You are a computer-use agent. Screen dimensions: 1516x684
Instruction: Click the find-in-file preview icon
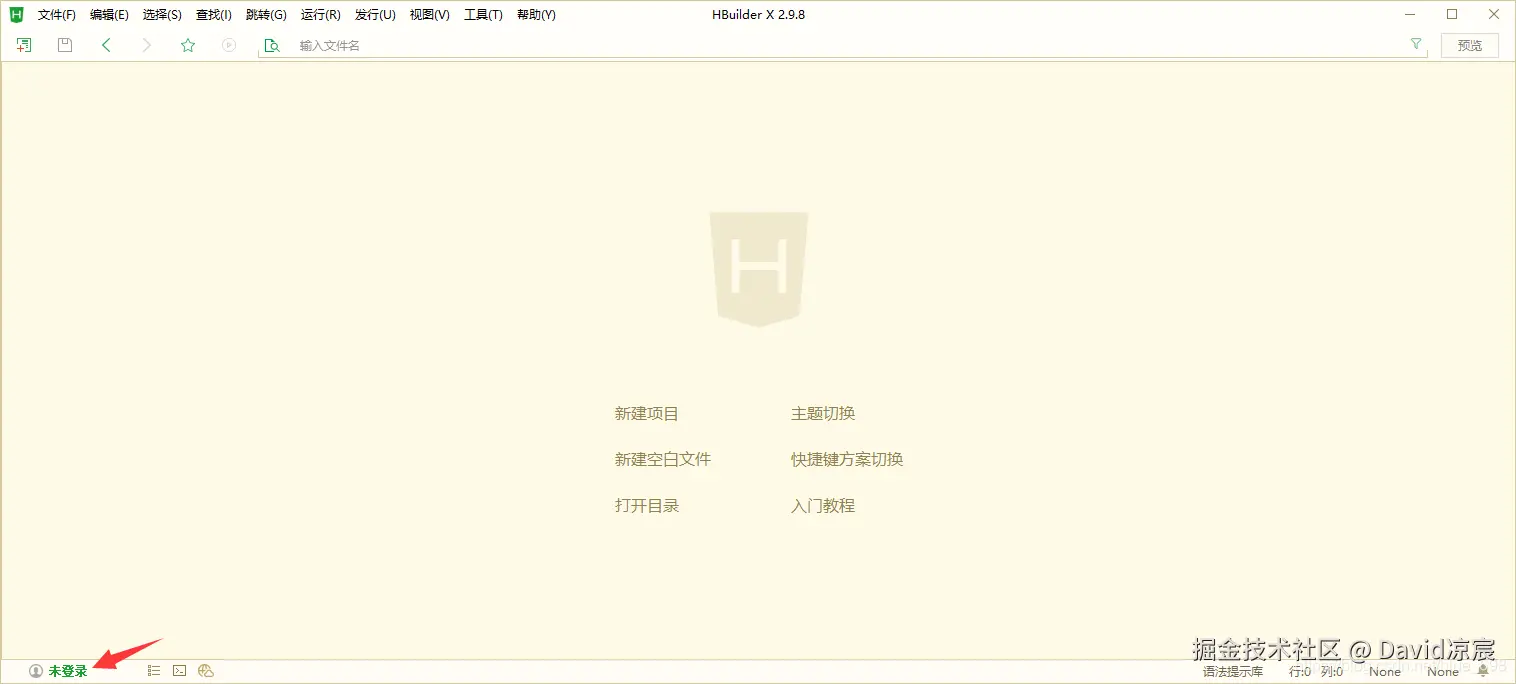tap(271, 45)
